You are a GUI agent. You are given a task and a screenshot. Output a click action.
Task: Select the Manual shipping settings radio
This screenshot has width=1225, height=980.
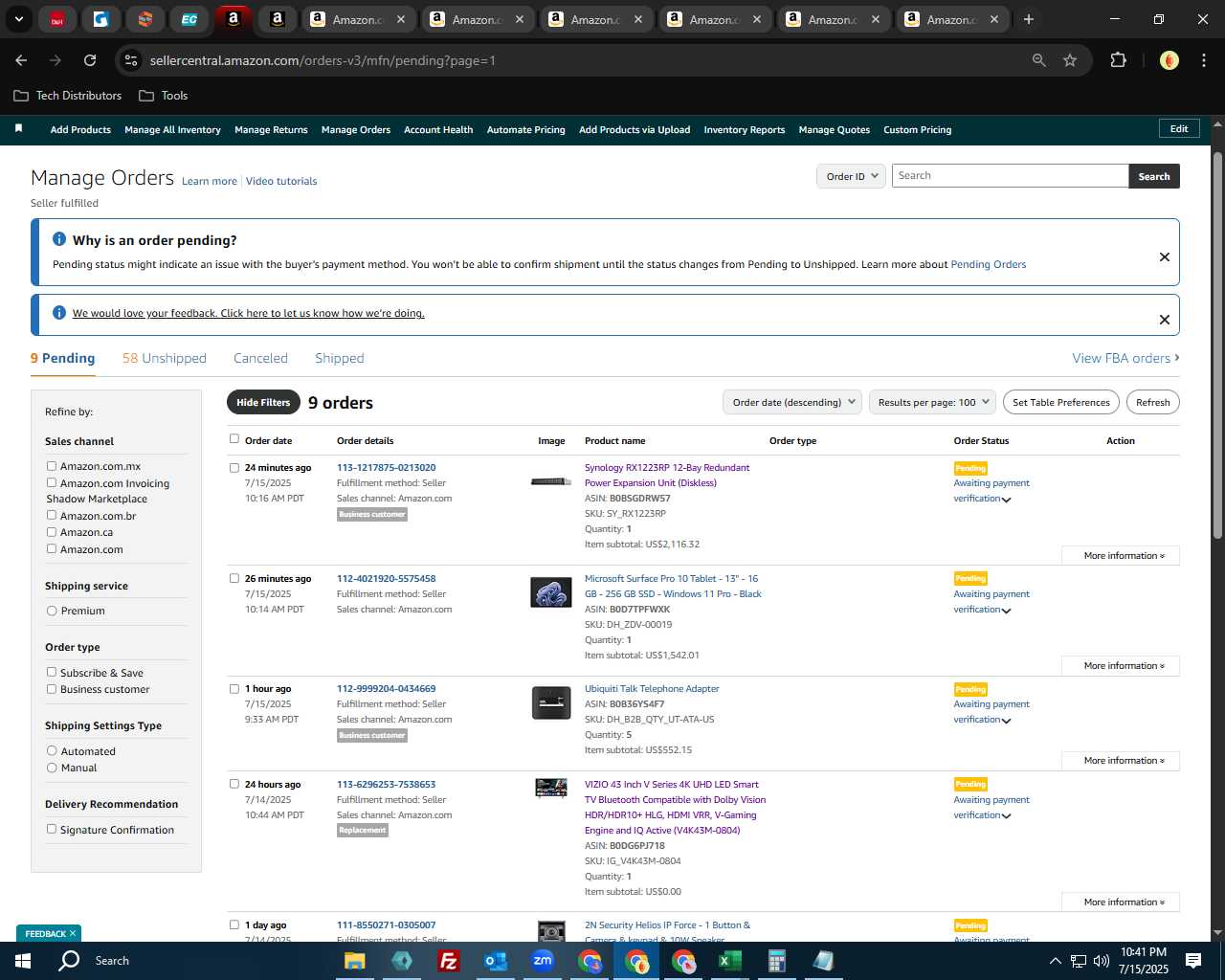[52, 768]
